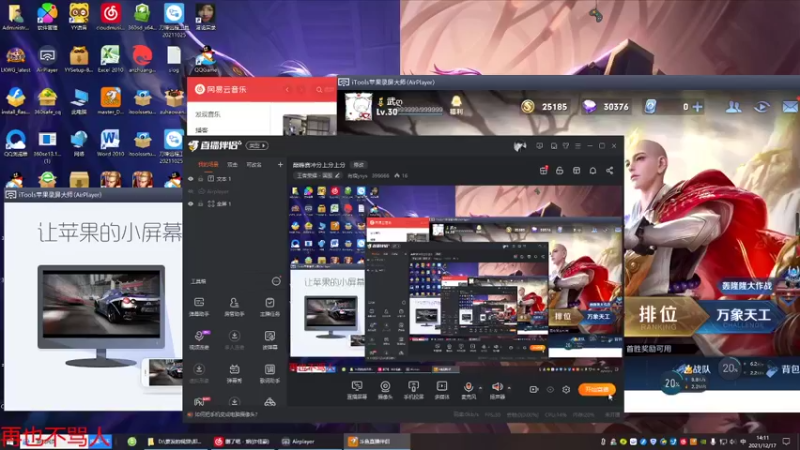Open 战队 in the game bottom bar
Viewport: 800px width, 450px height.
pos(698,369)
